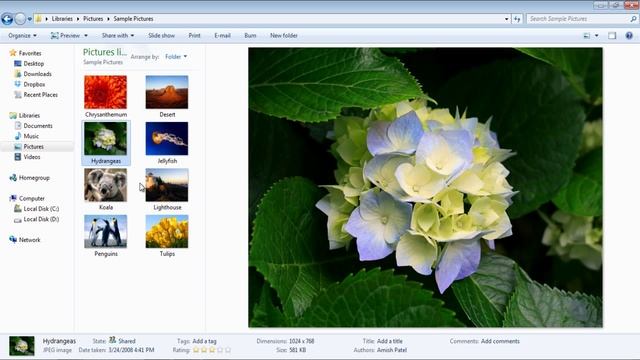Screen dimensions: 640x360
Task: Click the Forward navigation arrow
Action: [20, 19]
